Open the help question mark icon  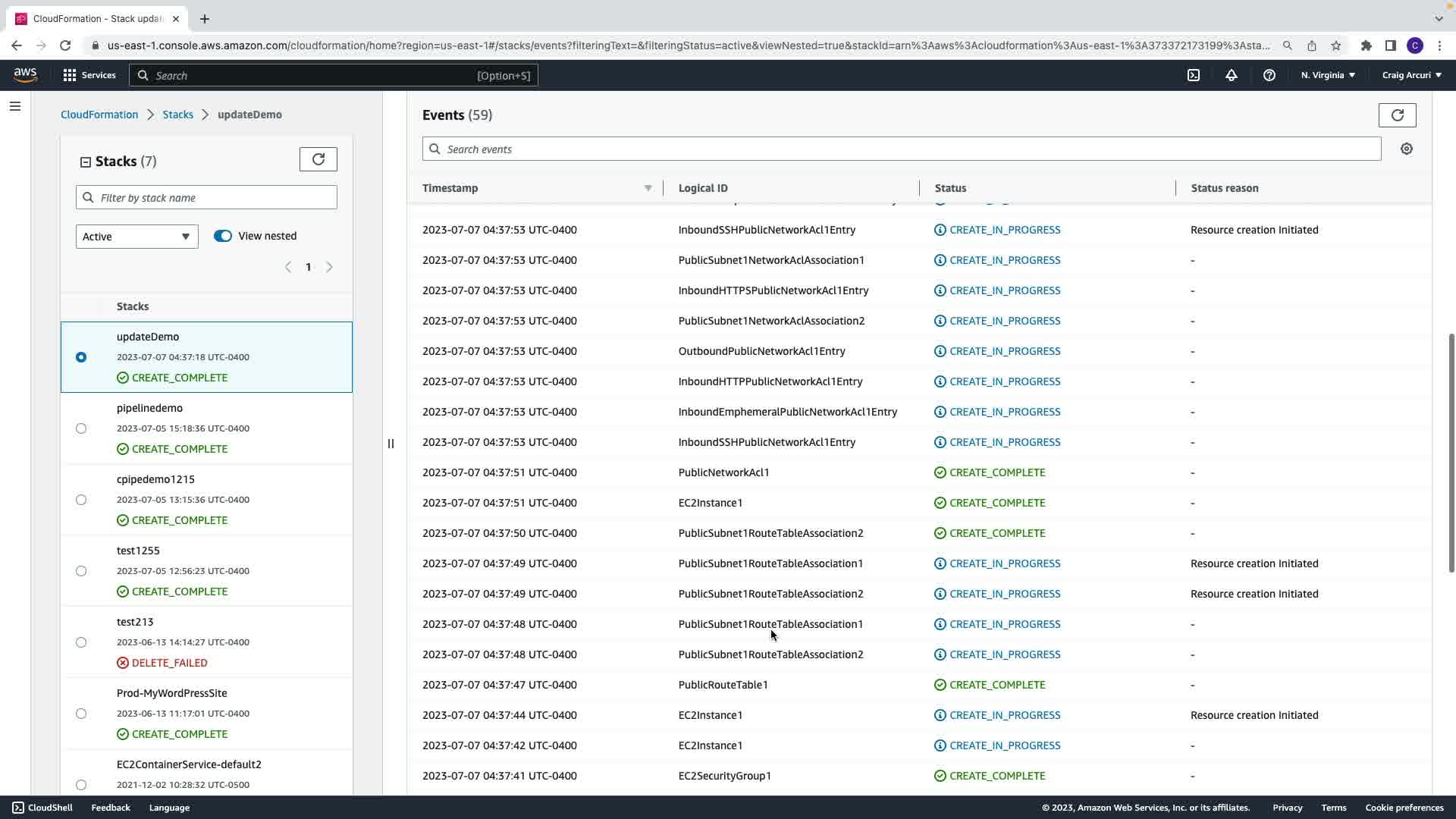[x=1269, y=75]
